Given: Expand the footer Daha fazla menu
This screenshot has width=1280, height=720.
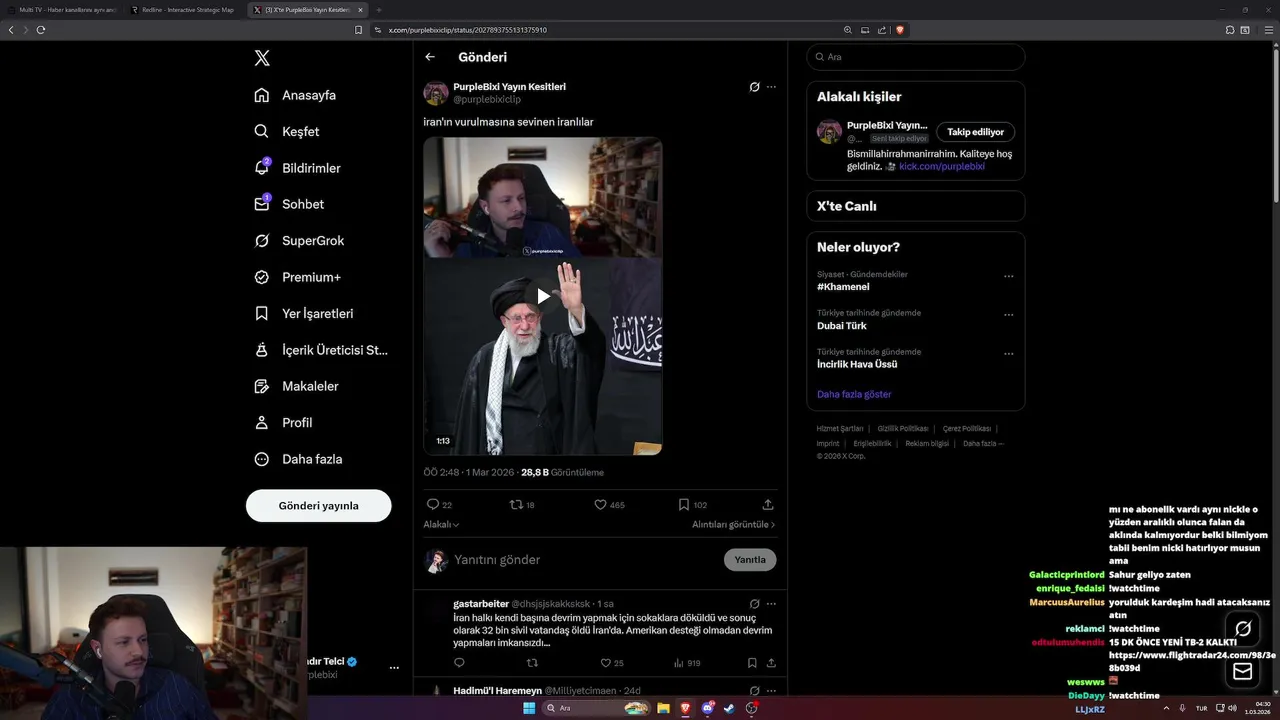Looking at the screenshot, I should pos(983,443).
